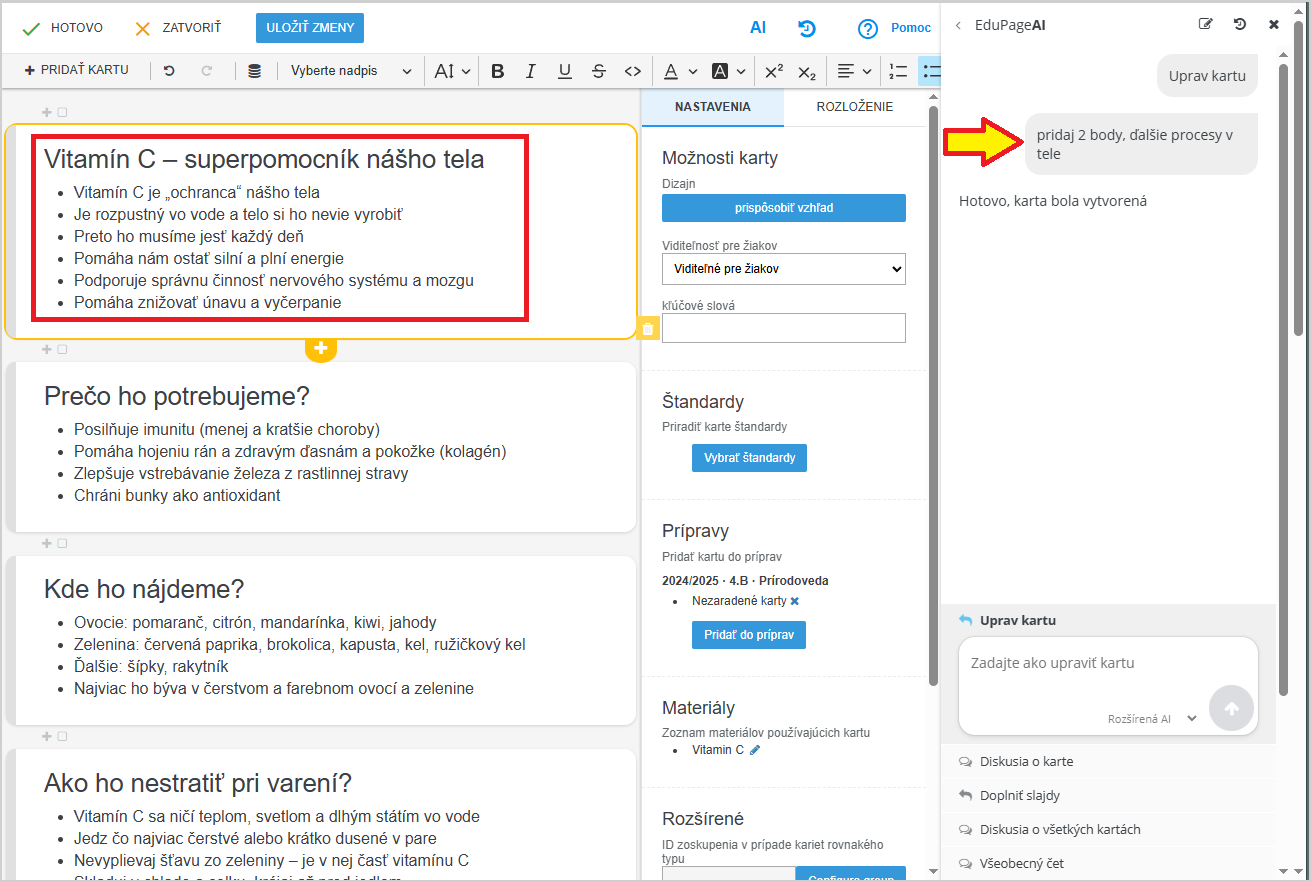Open the 'Vyberte nadpis' heading dropdown
The image size is (1311, 882).
[351, 71]
